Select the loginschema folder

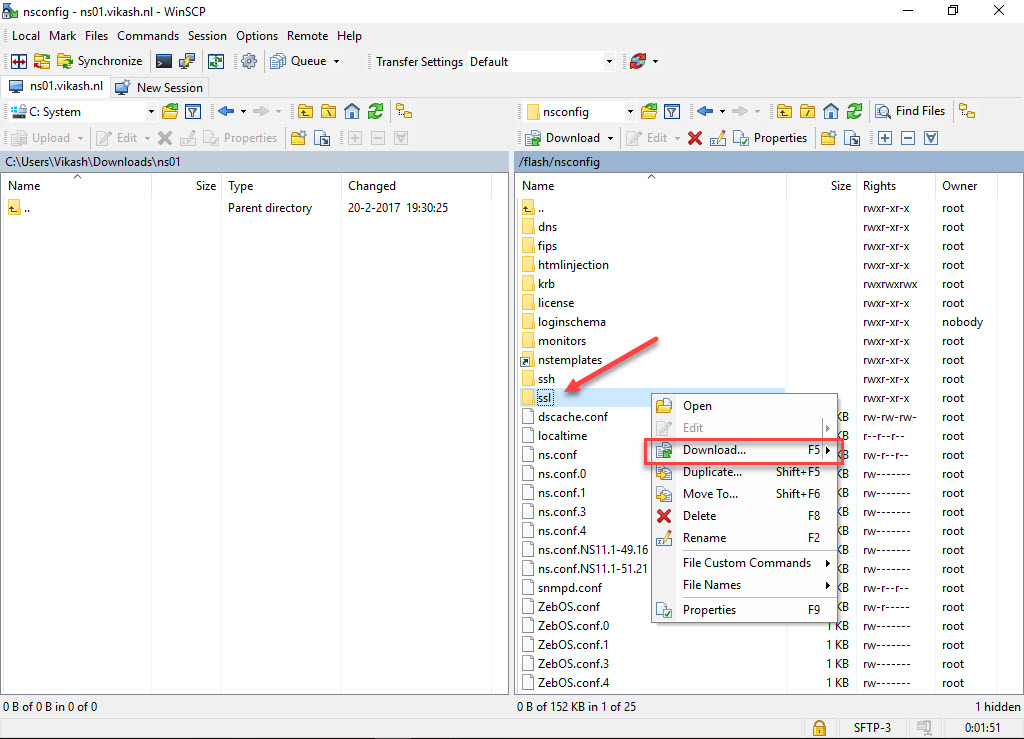(x=571, y=322)
